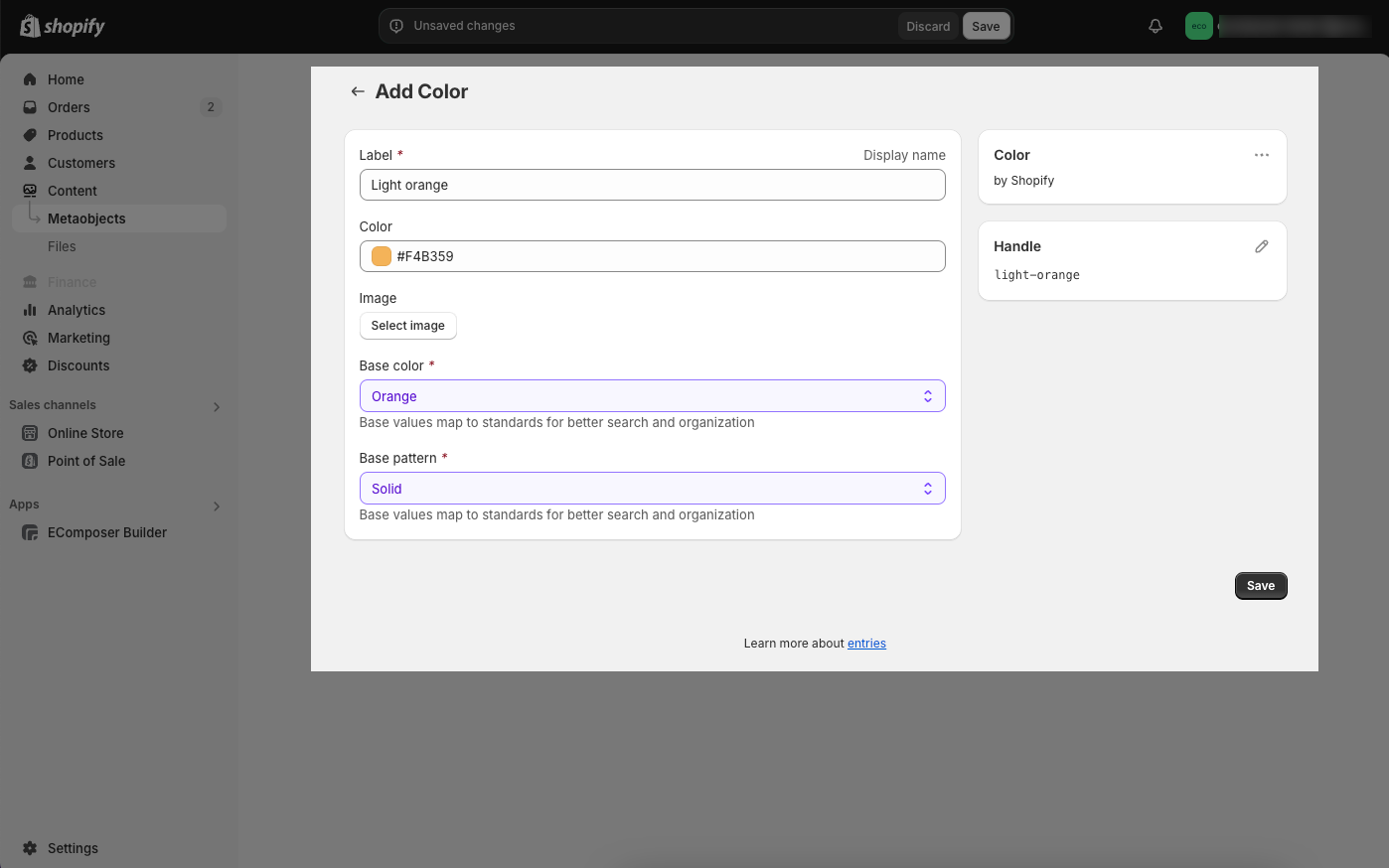Viewport: 1389px width, 868px height.
Task: Click the Select image button
Action: click(407, 326)
